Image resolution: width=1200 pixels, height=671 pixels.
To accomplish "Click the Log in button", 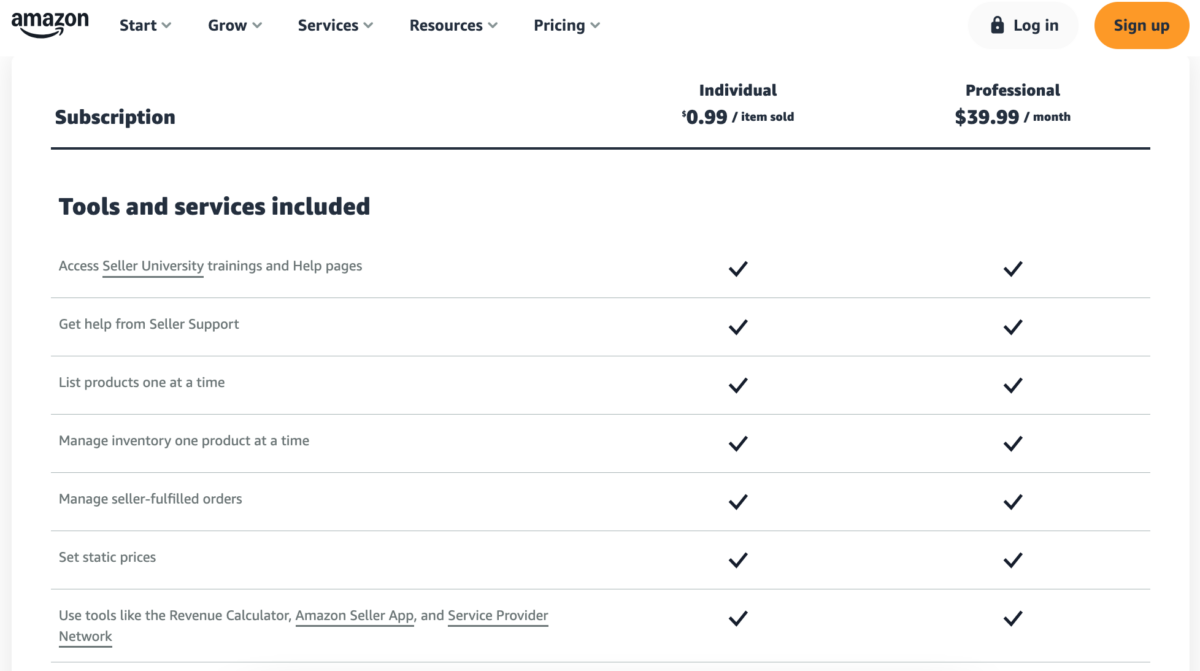I will click(x=1023, y=25).
